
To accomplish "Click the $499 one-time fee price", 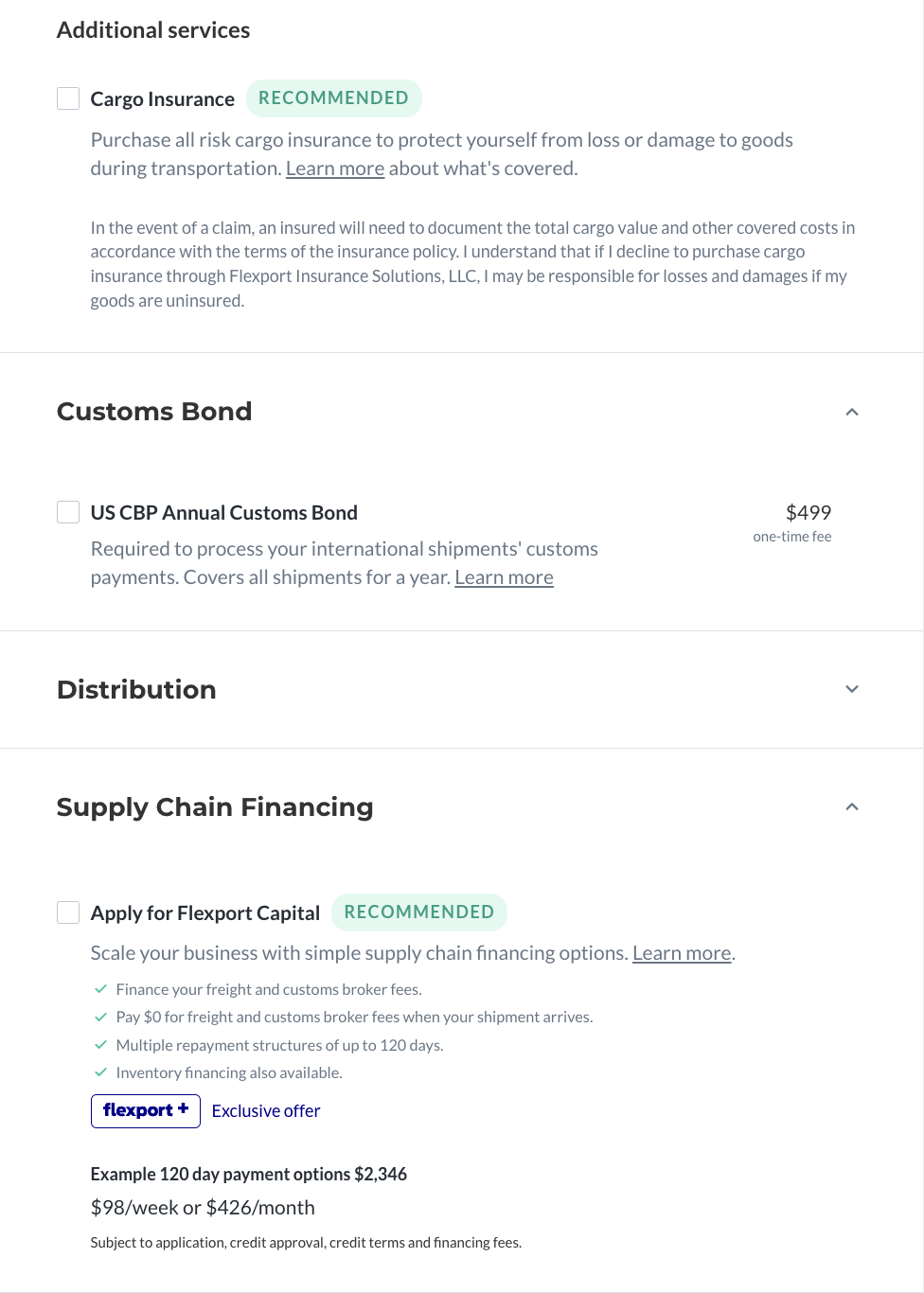I will (792, 523).
